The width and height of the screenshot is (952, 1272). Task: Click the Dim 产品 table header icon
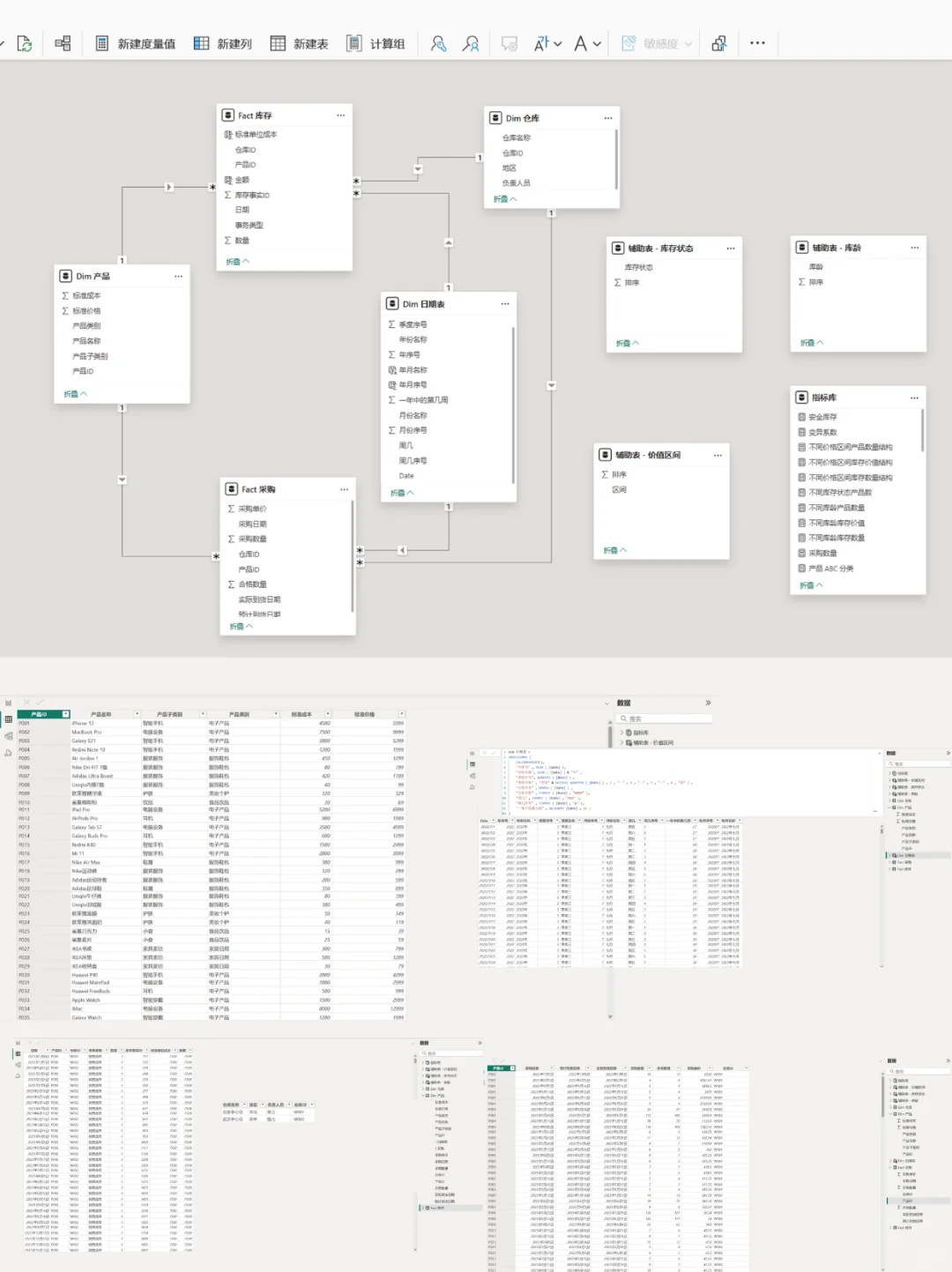(65, 276)
